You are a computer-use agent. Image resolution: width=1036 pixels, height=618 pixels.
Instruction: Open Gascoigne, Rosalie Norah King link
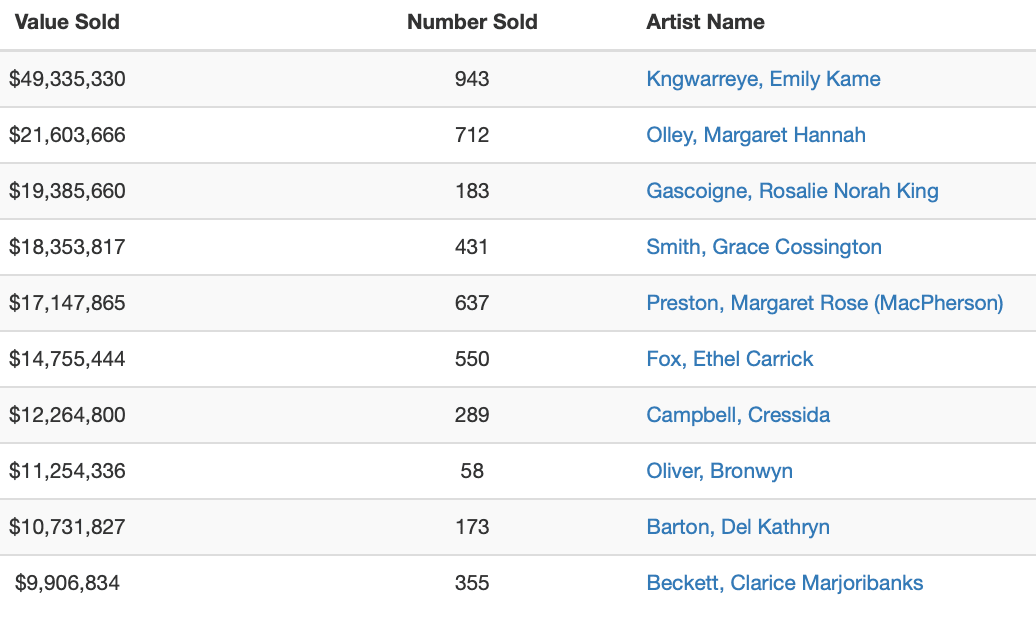coord(792,191)
